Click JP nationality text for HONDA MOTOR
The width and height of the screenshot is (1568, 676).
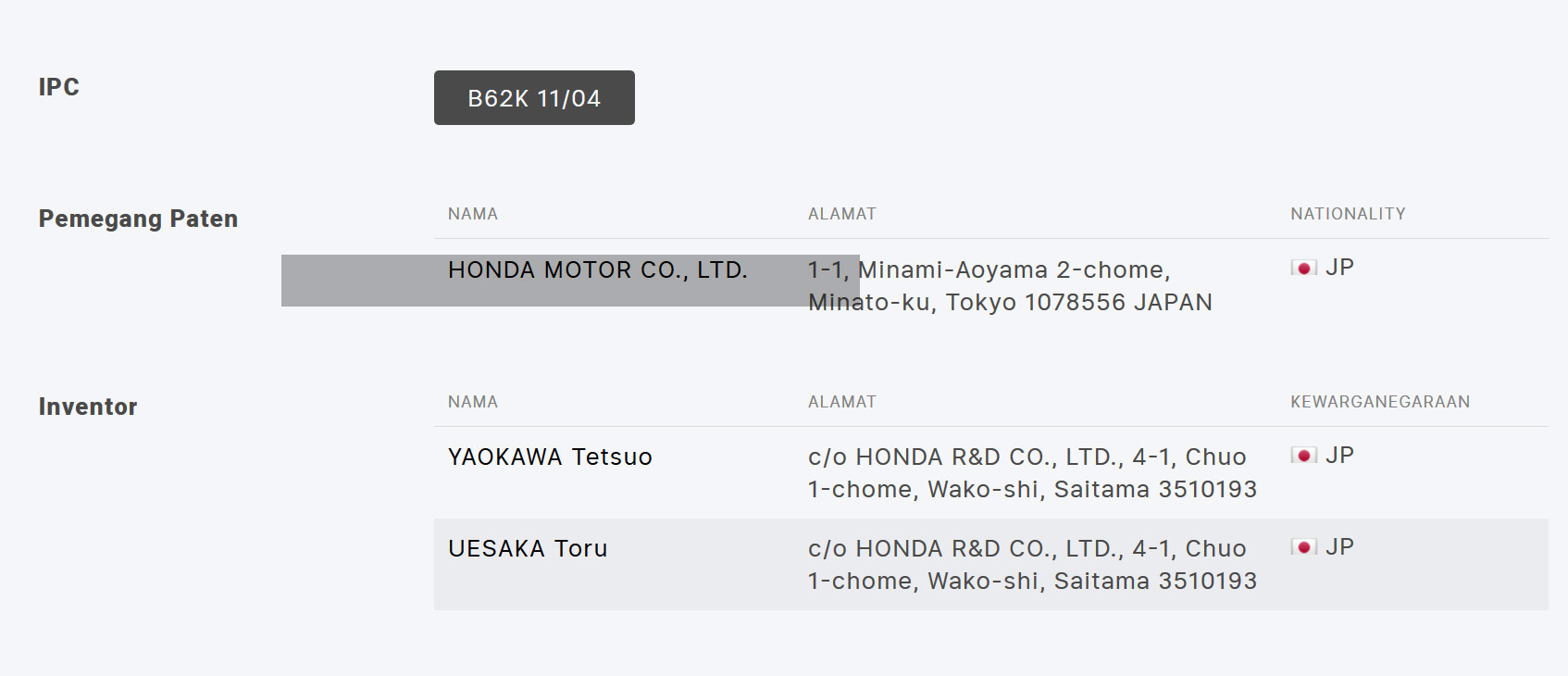point(1339,268)
